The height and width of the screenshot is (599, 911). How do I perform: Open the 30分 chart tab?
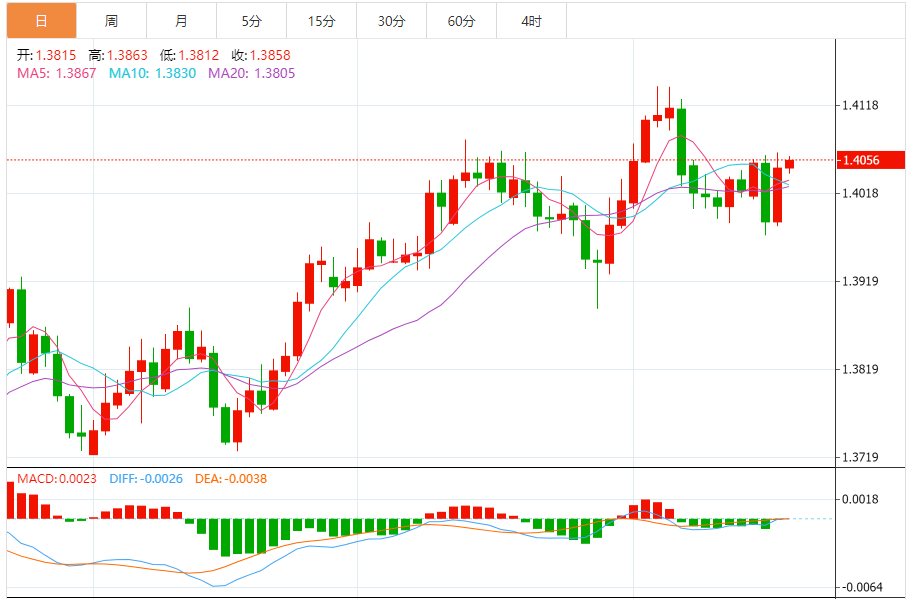click(392, 21)
